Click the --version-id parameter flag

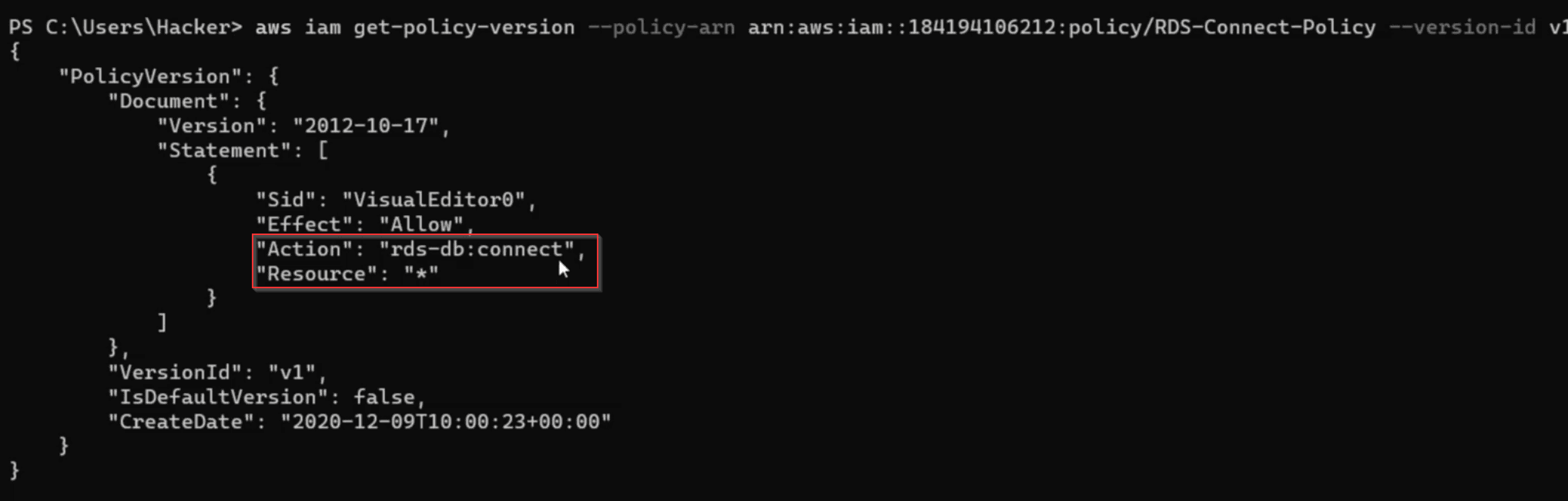(x=1462, y=28)
